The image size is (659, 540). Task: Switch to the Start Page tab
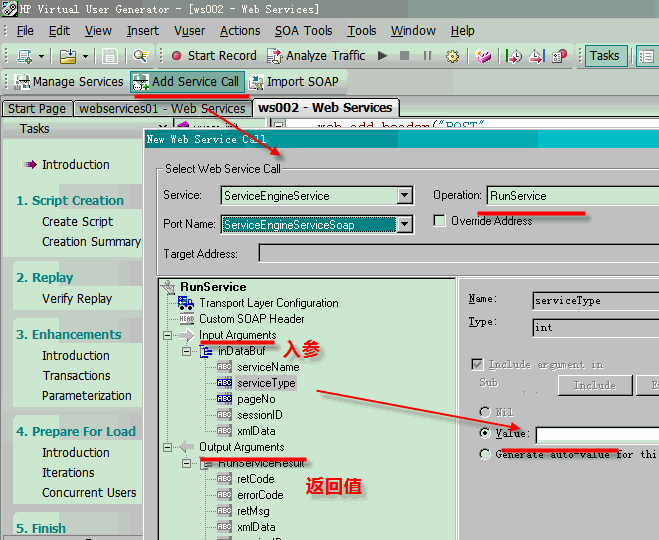pos(37,108)
